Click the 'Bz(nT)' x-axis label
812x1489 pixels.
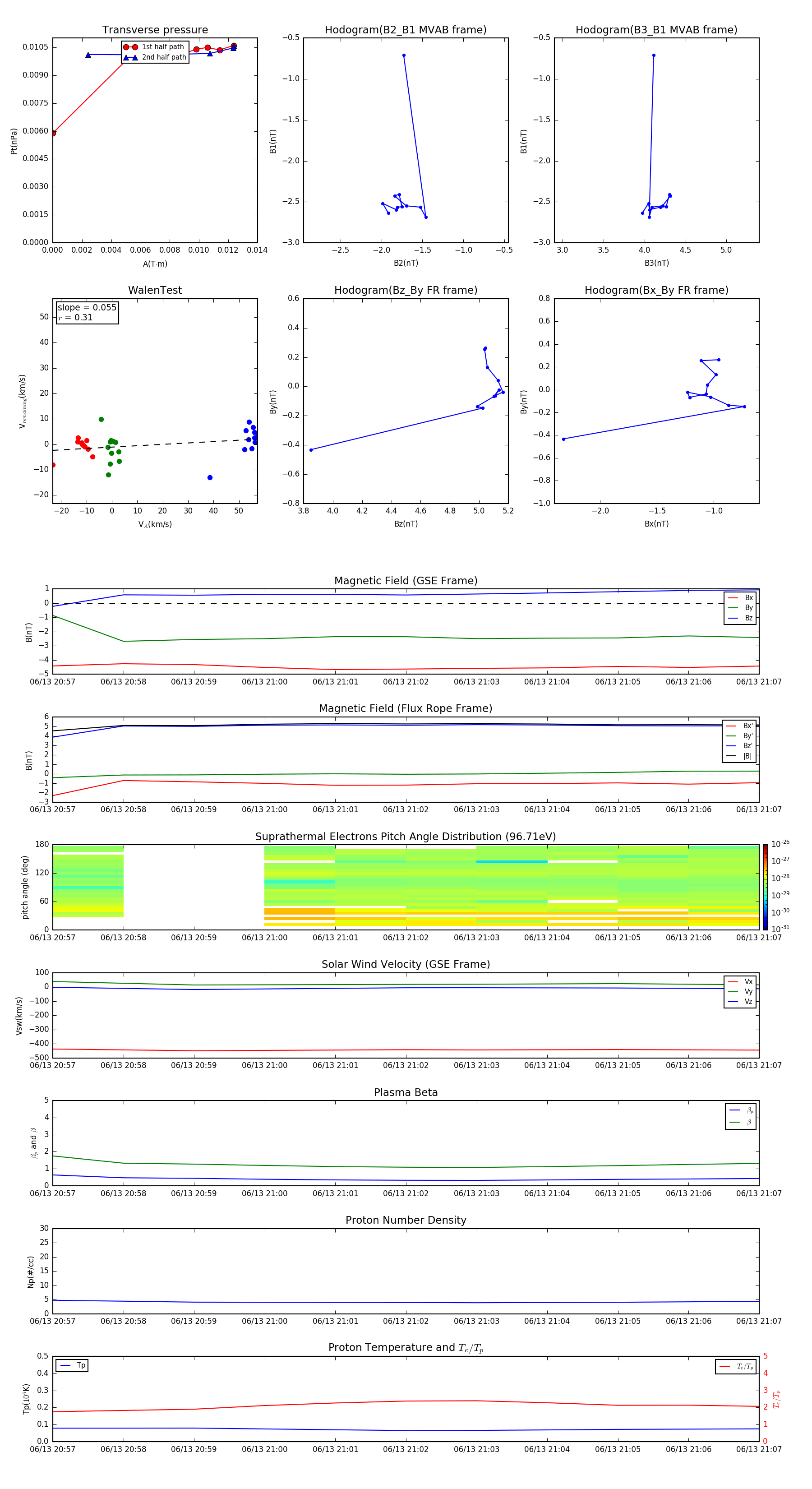pos(406,524)
